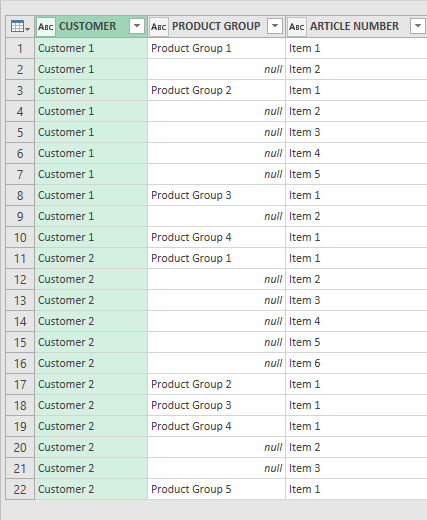Viewport: 427px width, 520px height.
Task: Click the Item 5 cell in row 7
Action: 356,174
